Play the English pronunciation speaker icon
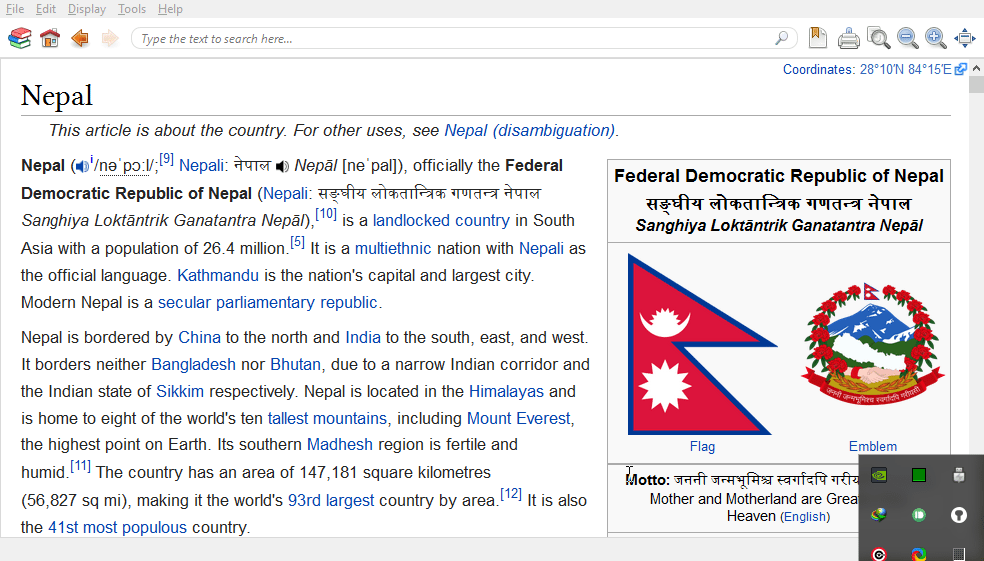984x561 pixels. (82, 166)
